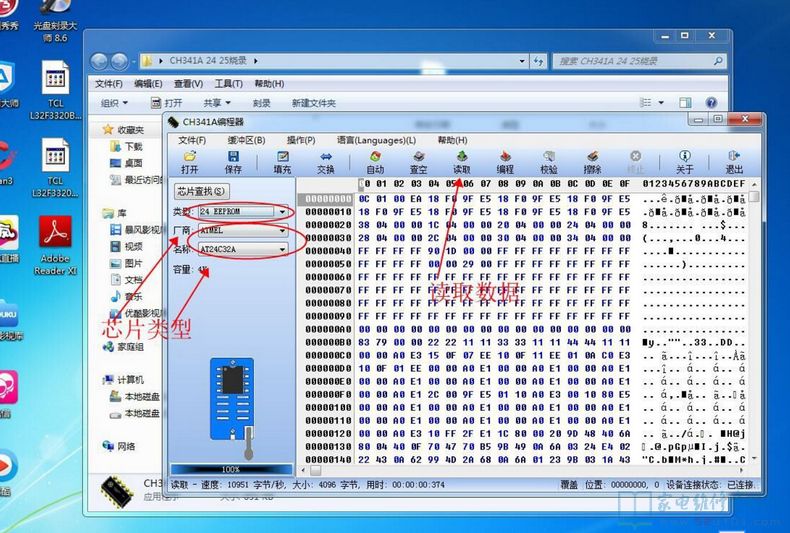Open Explorer view options dropdown arrow

(661, 103)
